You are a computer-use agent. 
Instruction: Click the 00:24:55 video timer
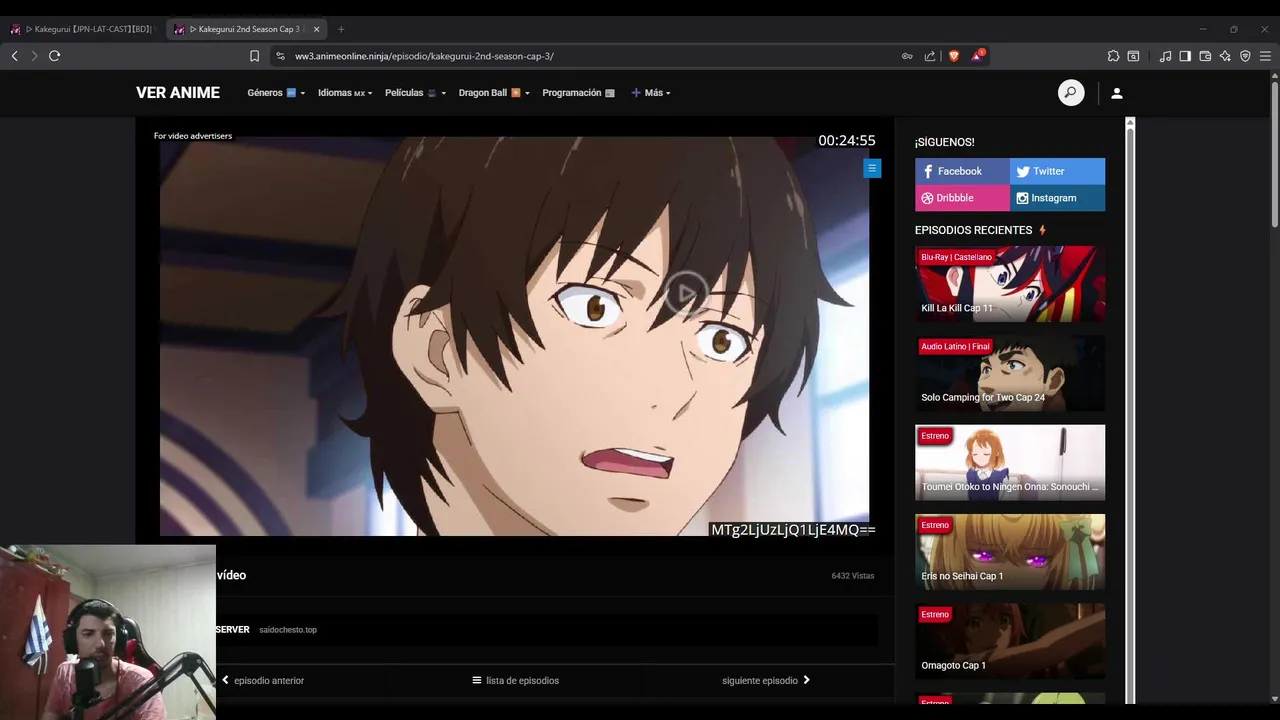(x=847, y=141)
